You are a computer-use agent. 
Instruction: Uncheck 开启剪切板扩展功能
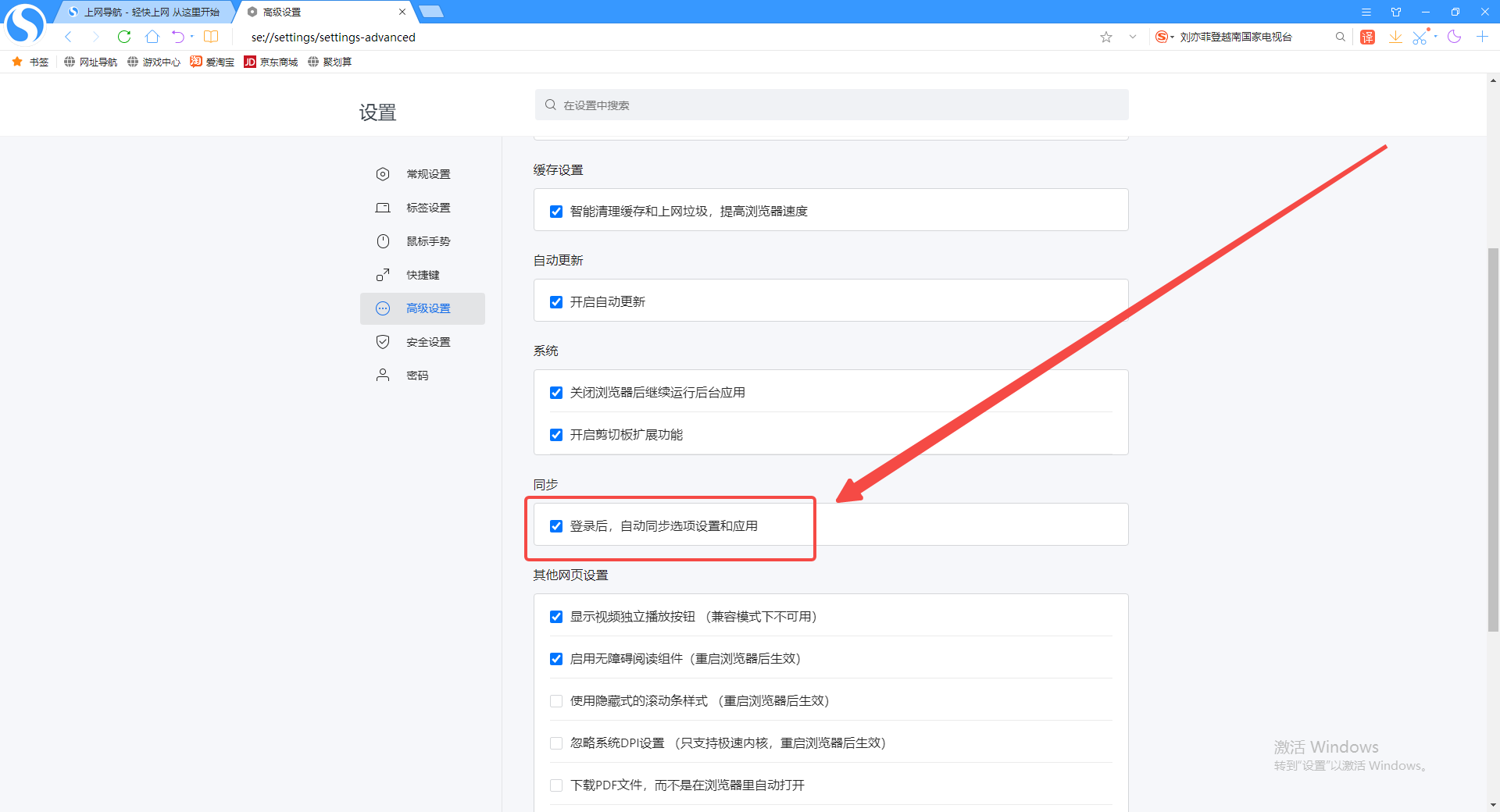556,435
